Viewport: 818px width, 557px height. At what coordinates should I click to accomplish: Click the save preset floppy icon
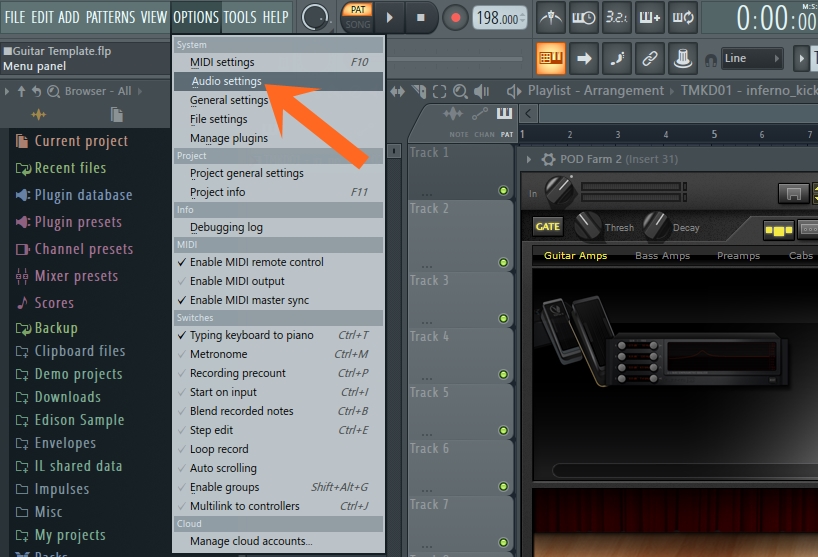point(795,193)
